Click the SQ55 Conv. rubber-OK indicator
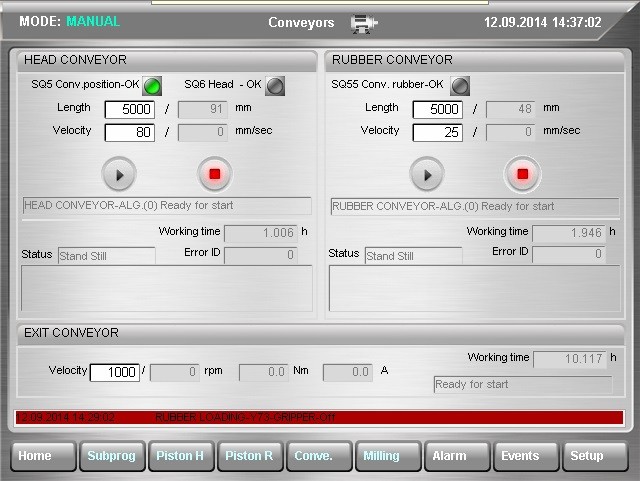This screenshot has height=481, width=640. 460,86
